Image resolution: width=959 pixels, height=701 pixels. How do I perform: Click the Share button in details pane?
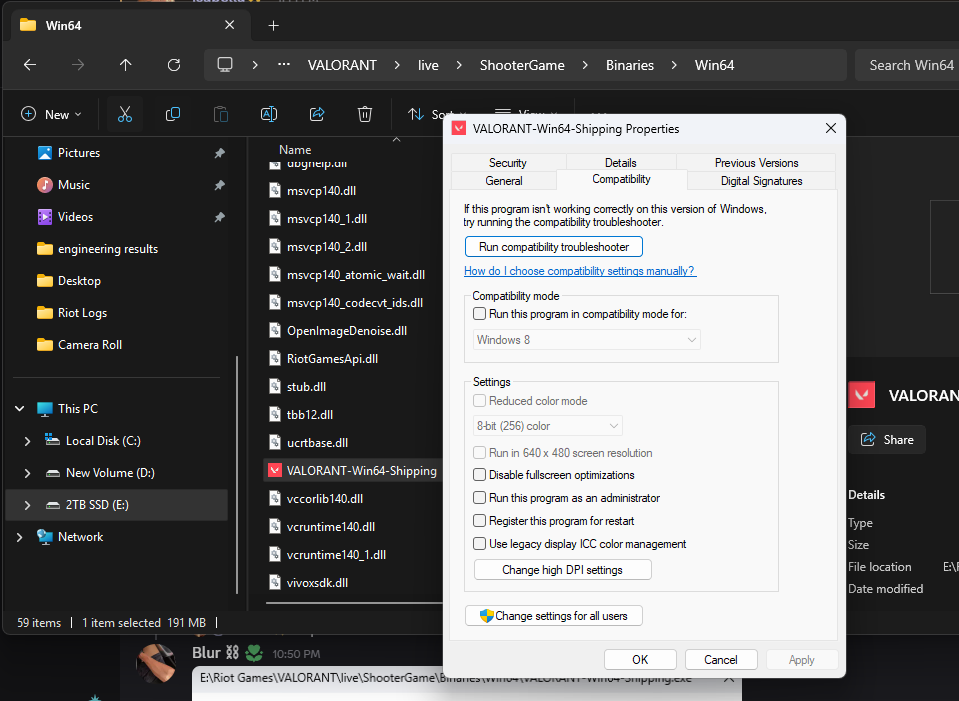coord(887,440)
